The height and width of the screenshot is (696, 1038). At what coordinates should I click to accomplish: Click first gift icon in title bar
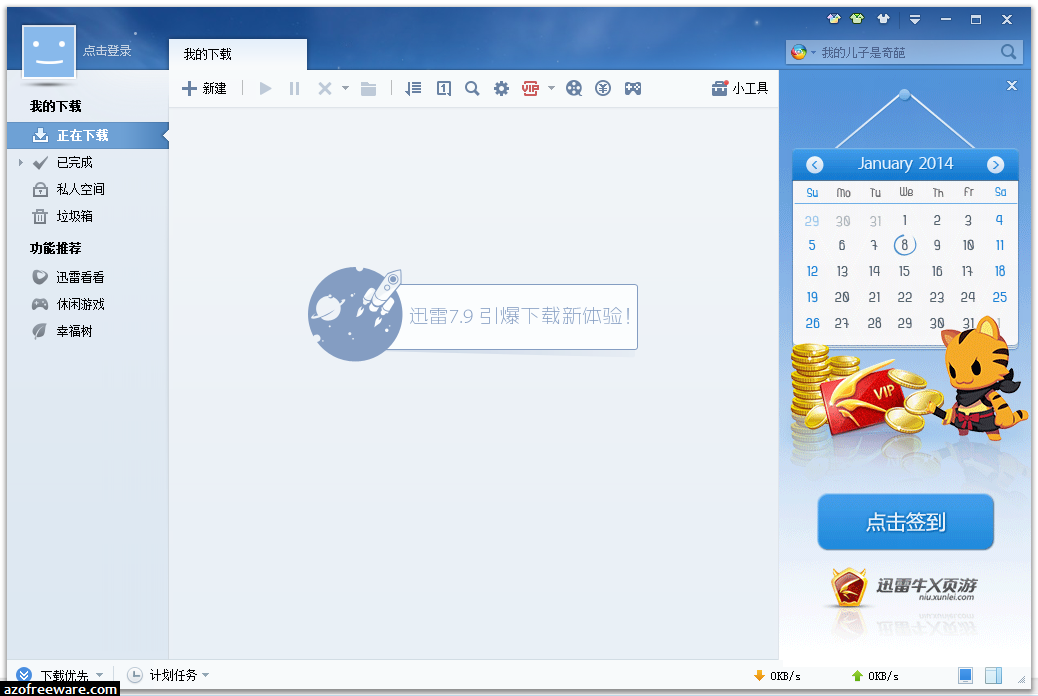(834, 19)
